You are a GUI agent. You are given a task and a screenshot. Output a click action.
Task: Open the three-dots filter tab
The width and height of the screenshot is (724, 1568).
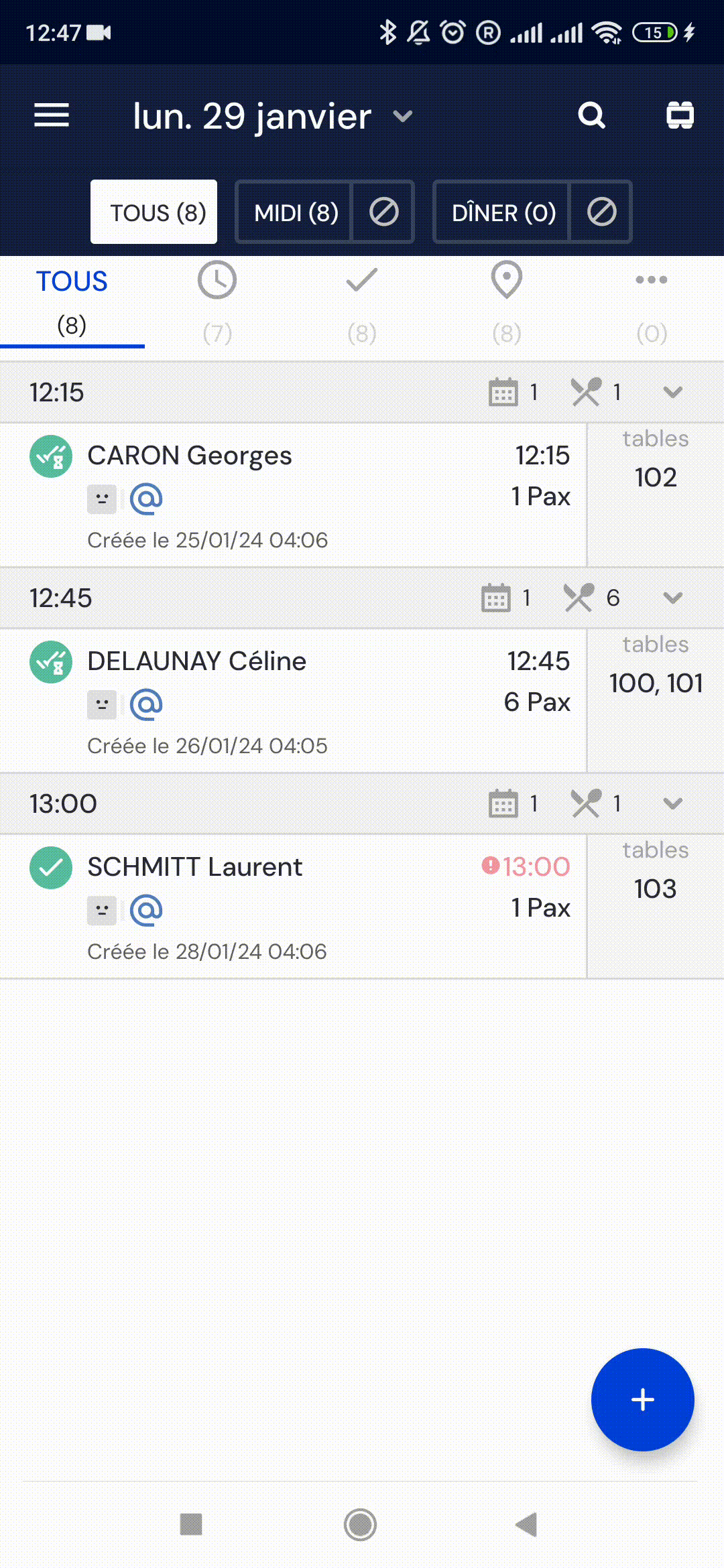tap(652, 303)
